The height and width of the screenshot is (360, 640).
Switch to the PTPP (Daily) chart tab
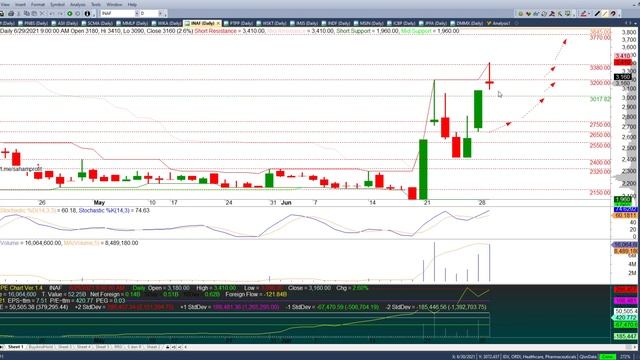pos(238,23)
